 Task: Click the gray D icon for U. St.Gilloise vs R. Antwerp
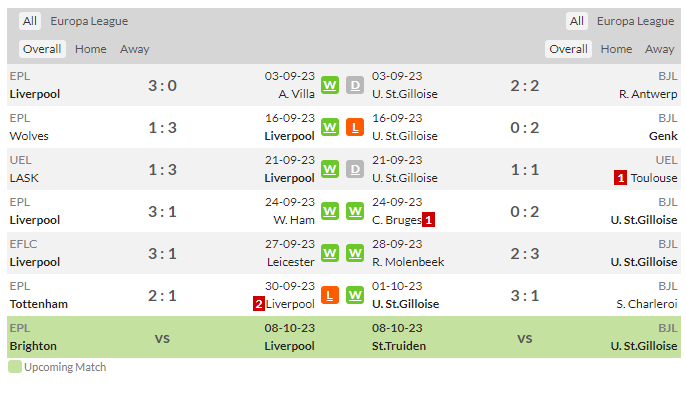coord(355,85)
